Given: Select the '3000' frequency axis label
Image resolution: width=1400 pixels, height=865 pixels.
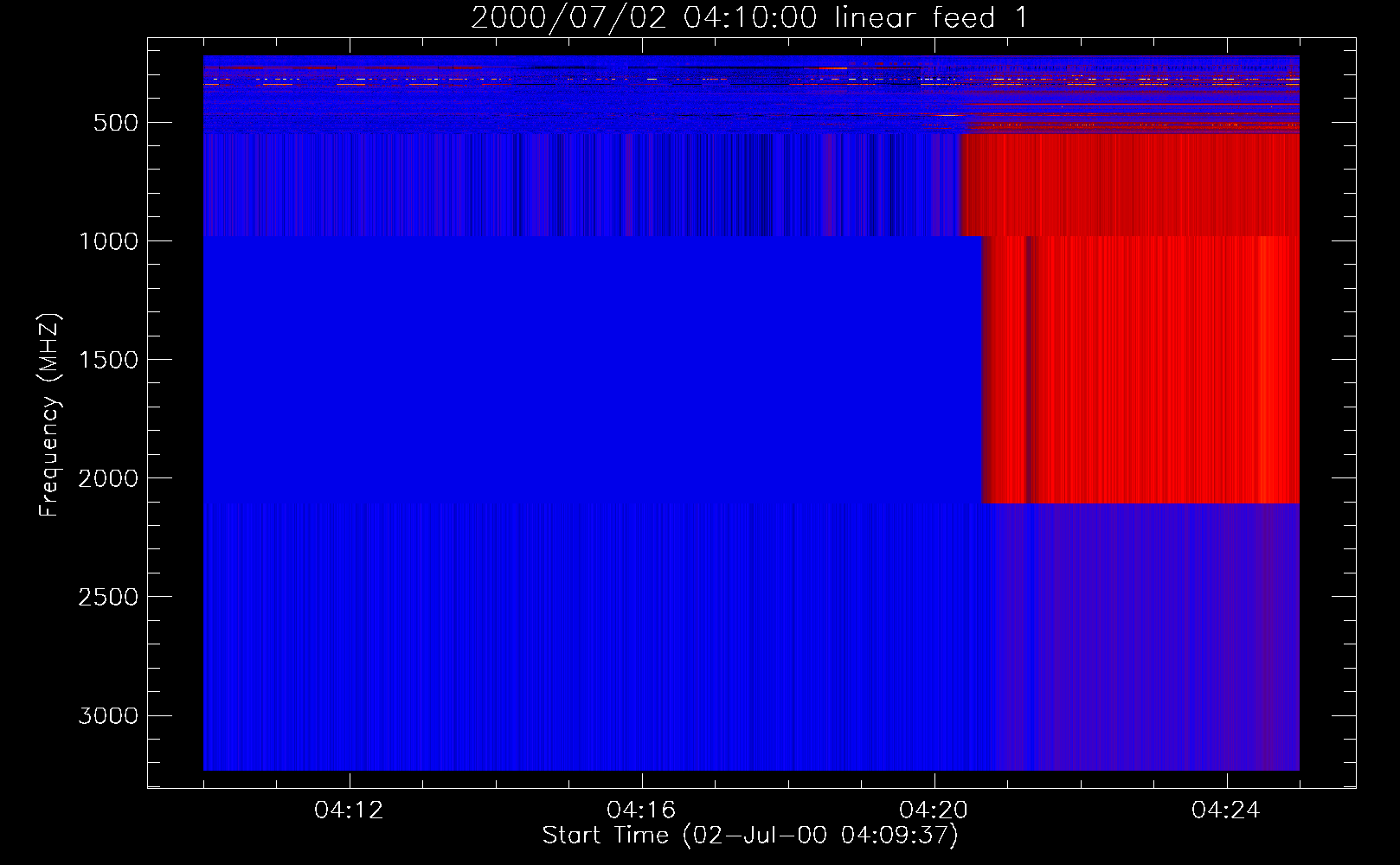Looking at the screenshot, I should pyautogui.click(x=108, y=715).
